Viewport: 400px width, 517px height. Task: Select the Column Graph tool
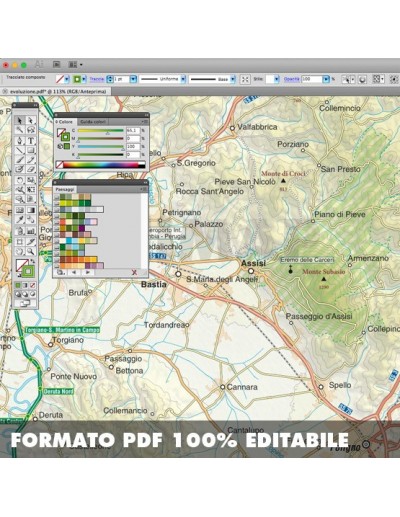click(31, 231)
